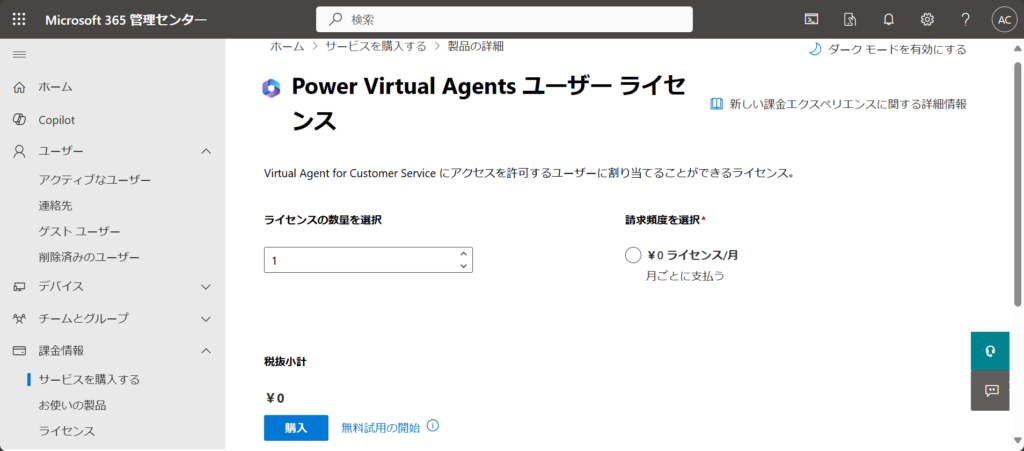Open 削除済みのユーザー in sidebar
Screen dimensions: 1024x451
click(89, 257)
